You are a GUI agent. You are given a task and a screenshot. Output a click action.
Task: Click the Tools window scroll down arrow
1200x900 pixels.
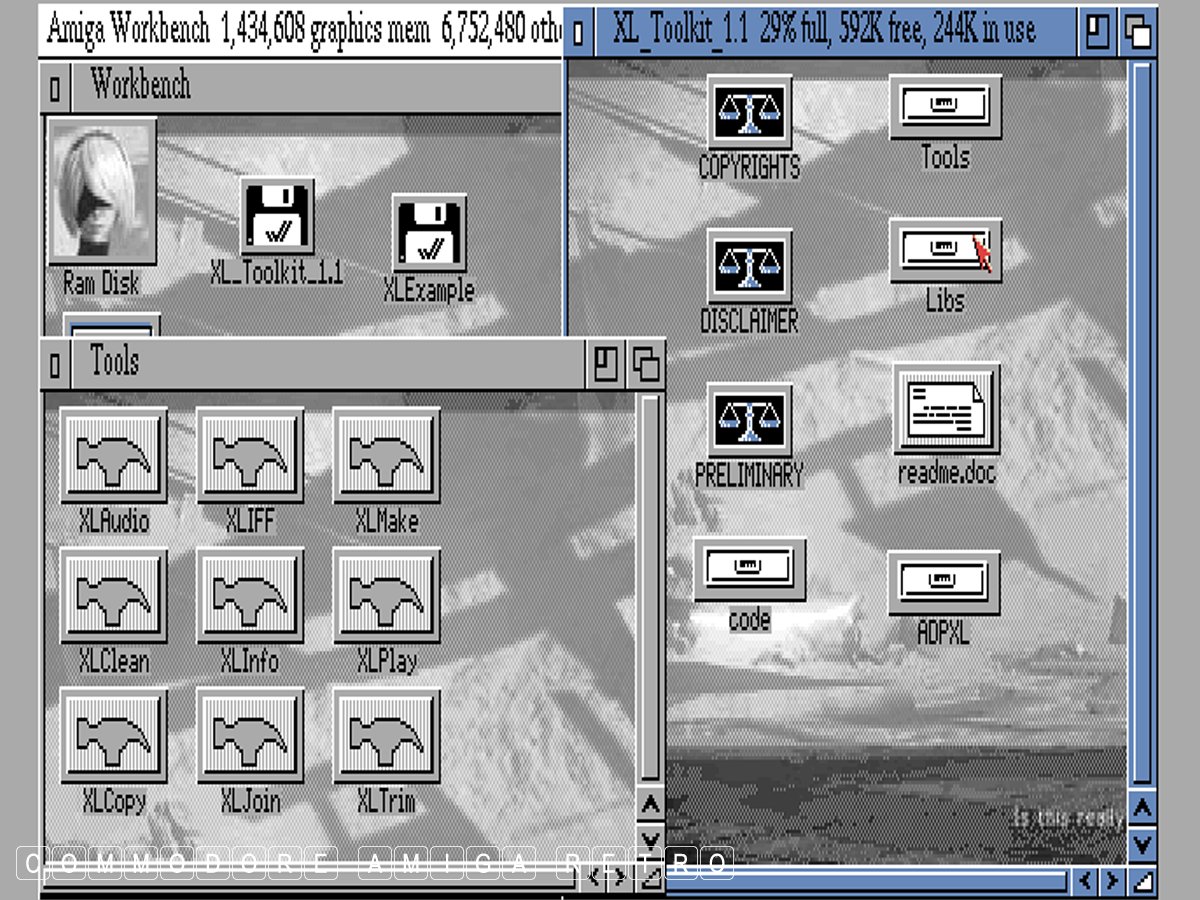pyautogui.click(x=650, y=838)
